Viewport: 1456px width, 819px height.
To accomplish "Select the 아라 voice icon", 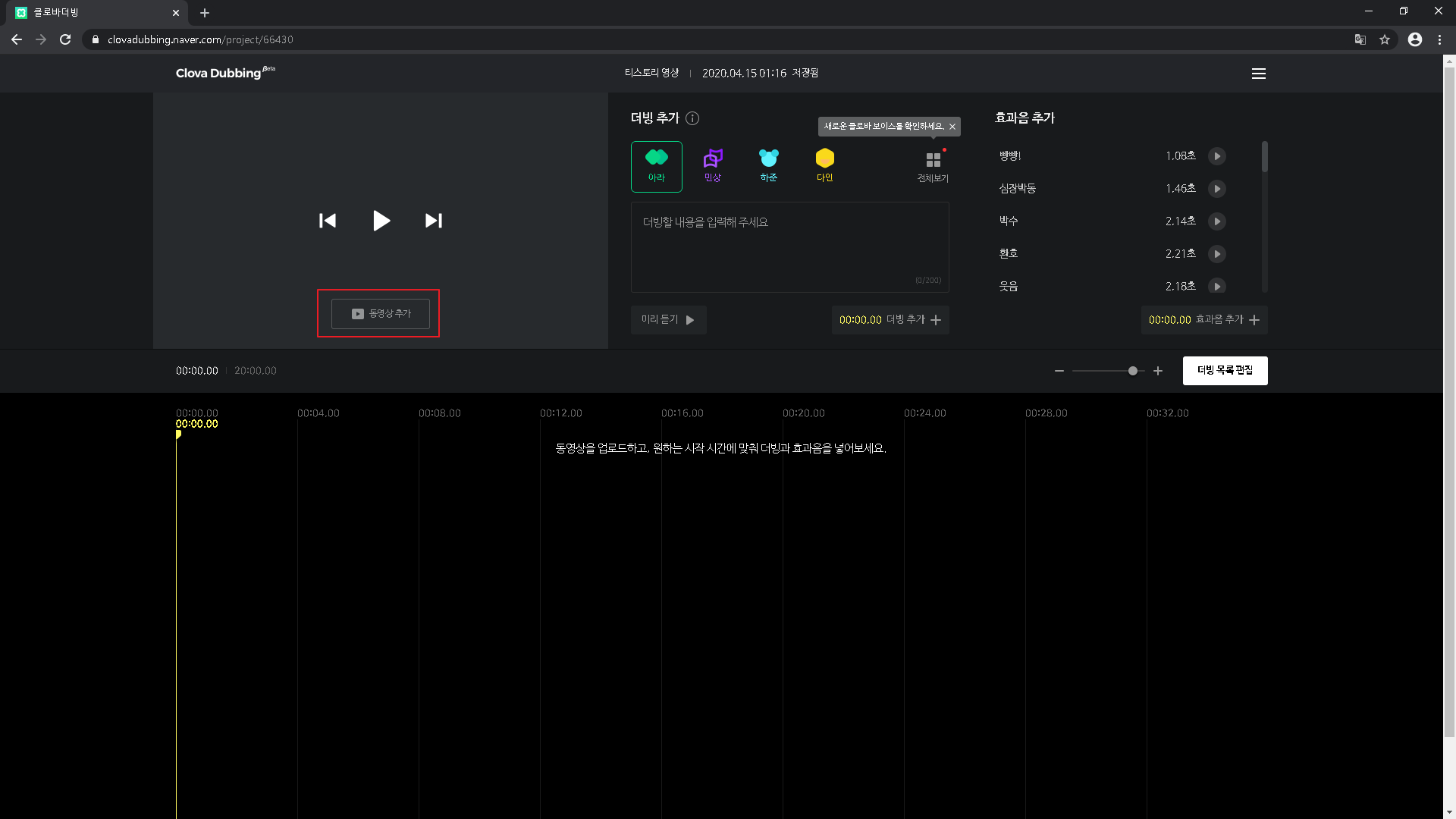I will 656,166.
